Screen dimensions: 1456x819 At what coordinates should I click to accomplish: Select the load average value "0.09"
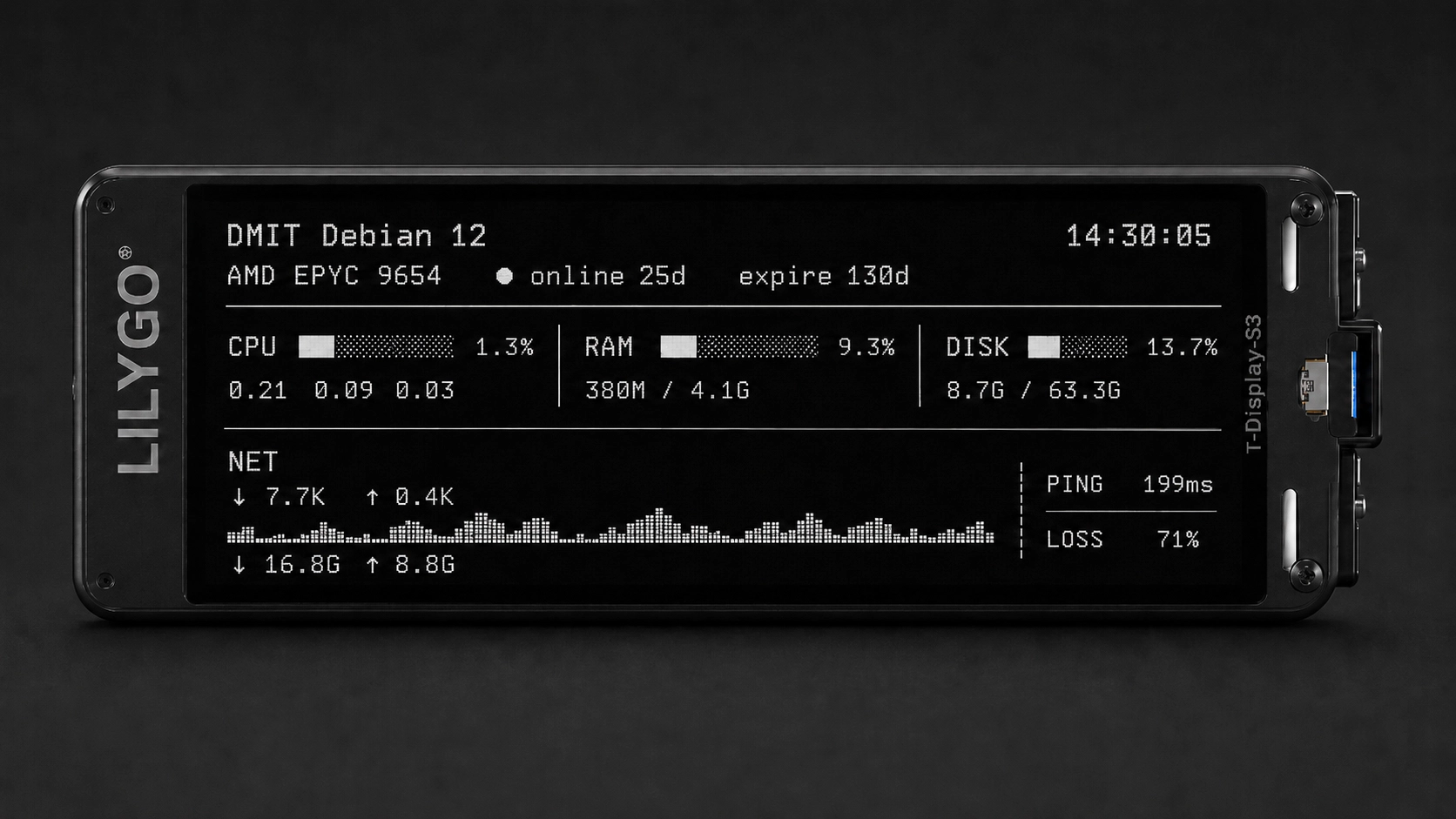click(343, 391)
